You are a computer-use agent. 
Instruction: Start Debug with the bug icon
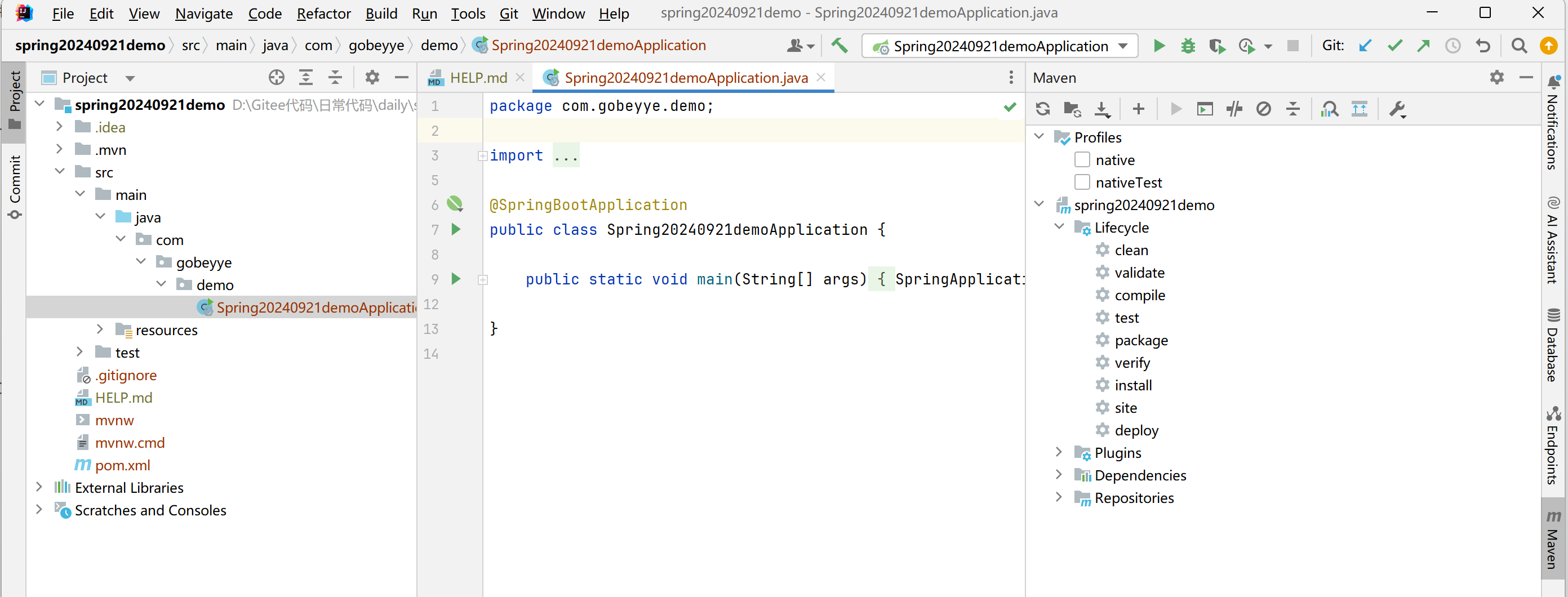click(1188, 46)
